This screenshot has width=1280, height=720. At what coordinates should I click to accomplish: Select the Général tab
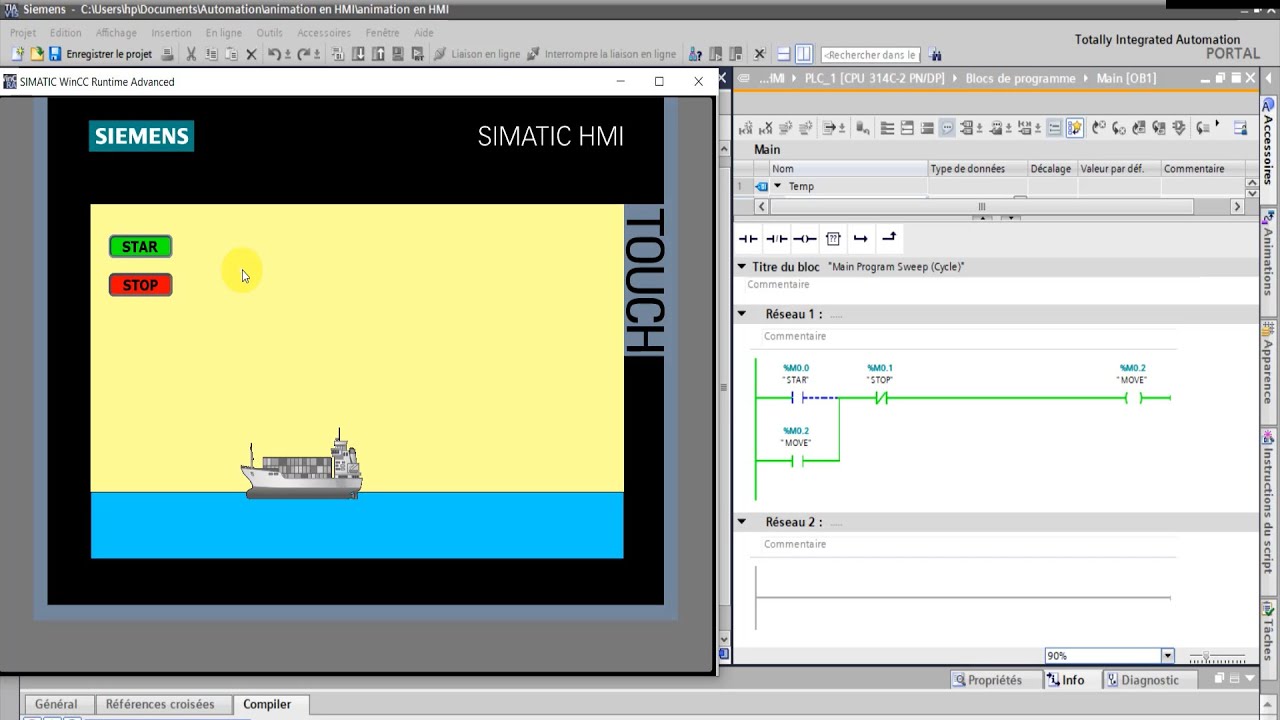[56, 704]
